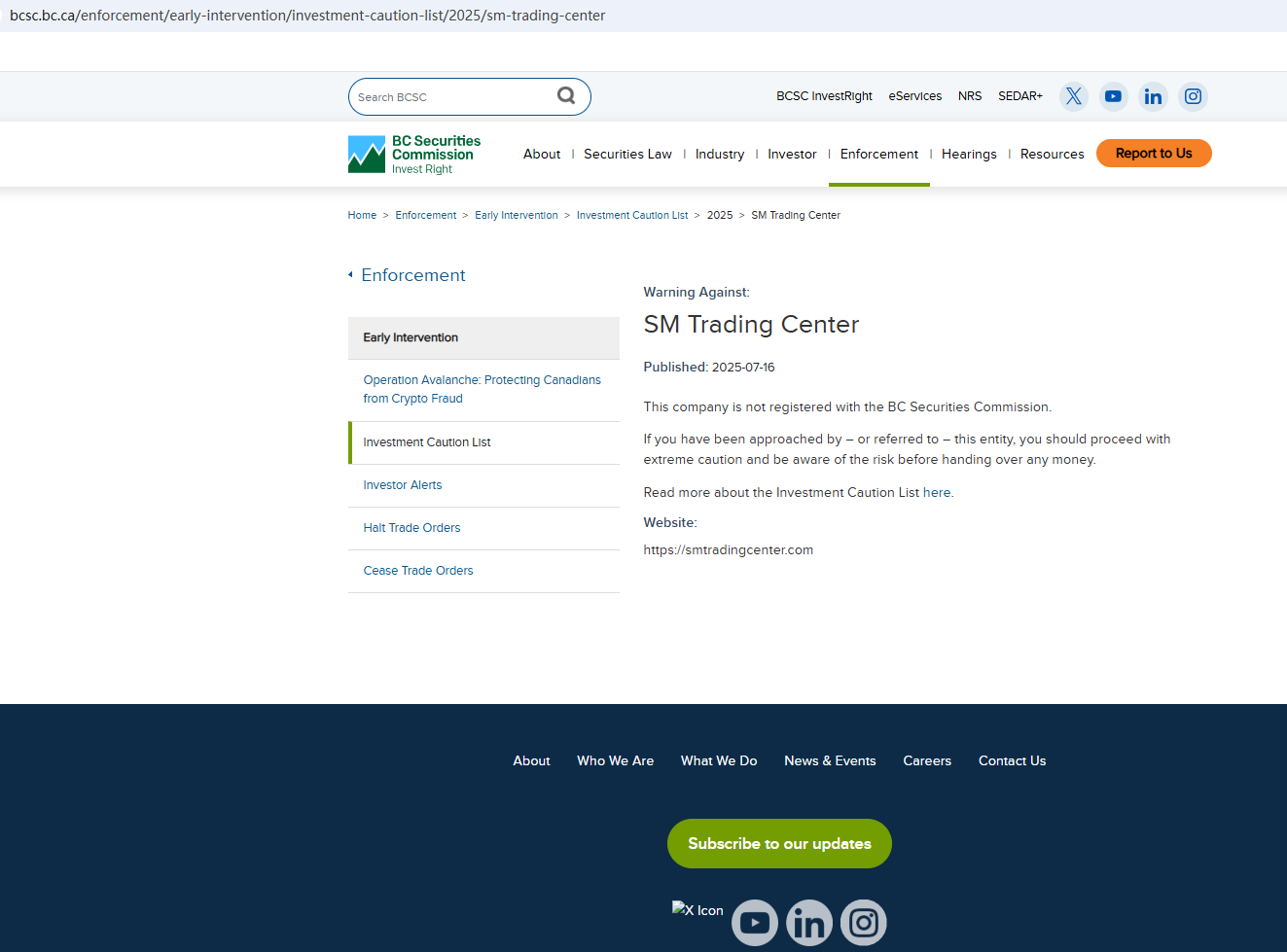Image resolution: width=1287 pixels, height=952 pixels.
Task: Click Subscribe to our updates button
Action: [779, 843]
